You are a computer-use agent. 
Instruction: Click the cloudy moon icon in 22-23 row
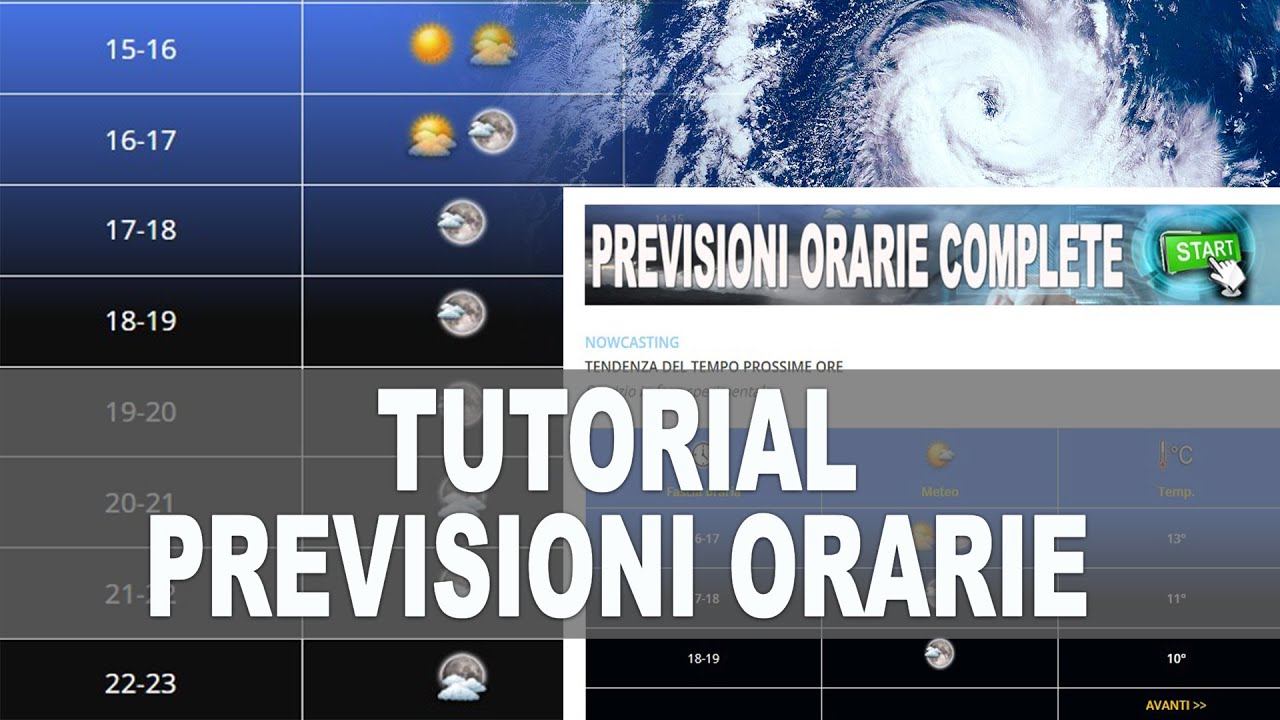click(x=462, y=677)
